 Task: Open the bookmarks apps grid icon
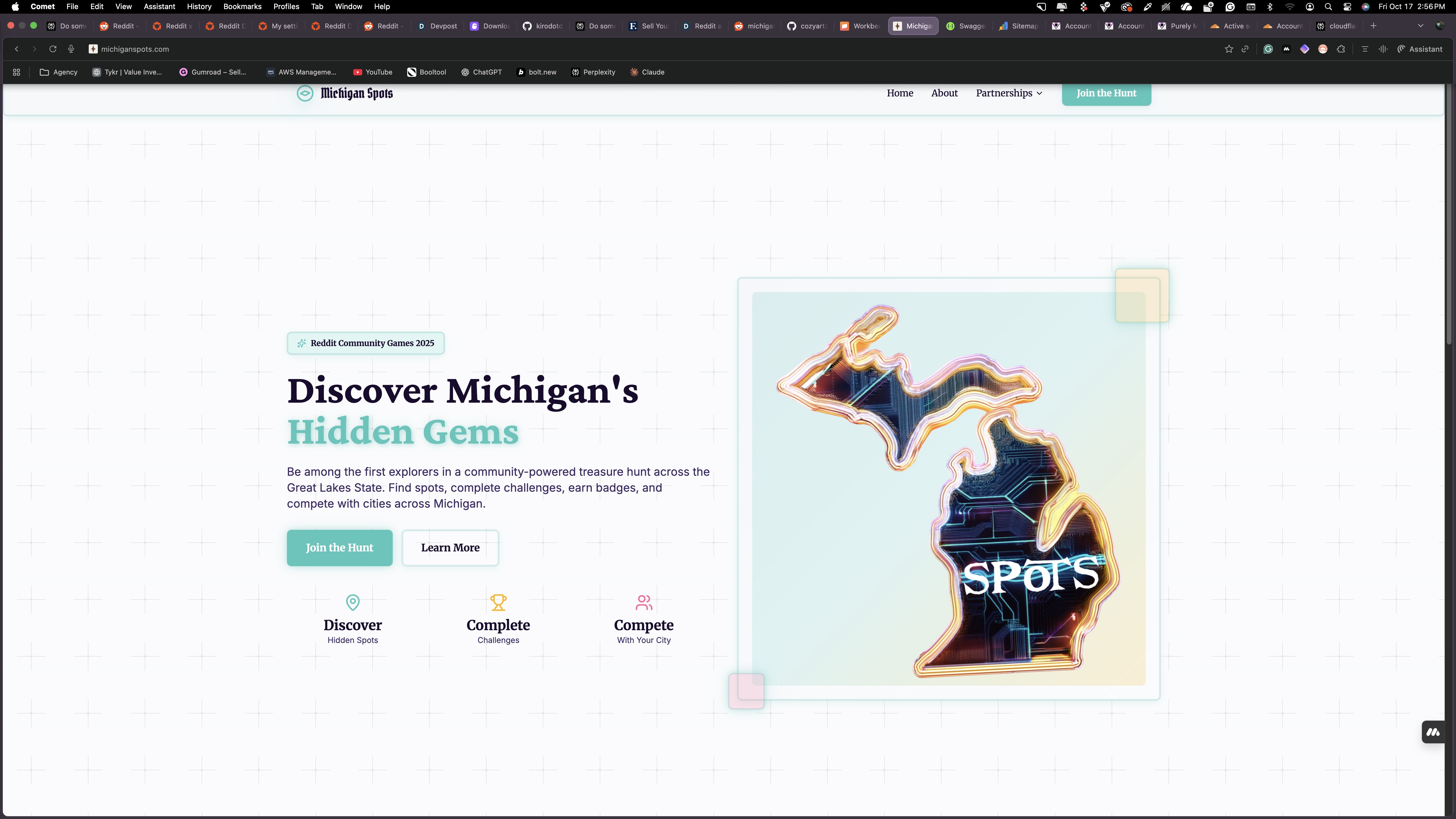tap(16, 72)
